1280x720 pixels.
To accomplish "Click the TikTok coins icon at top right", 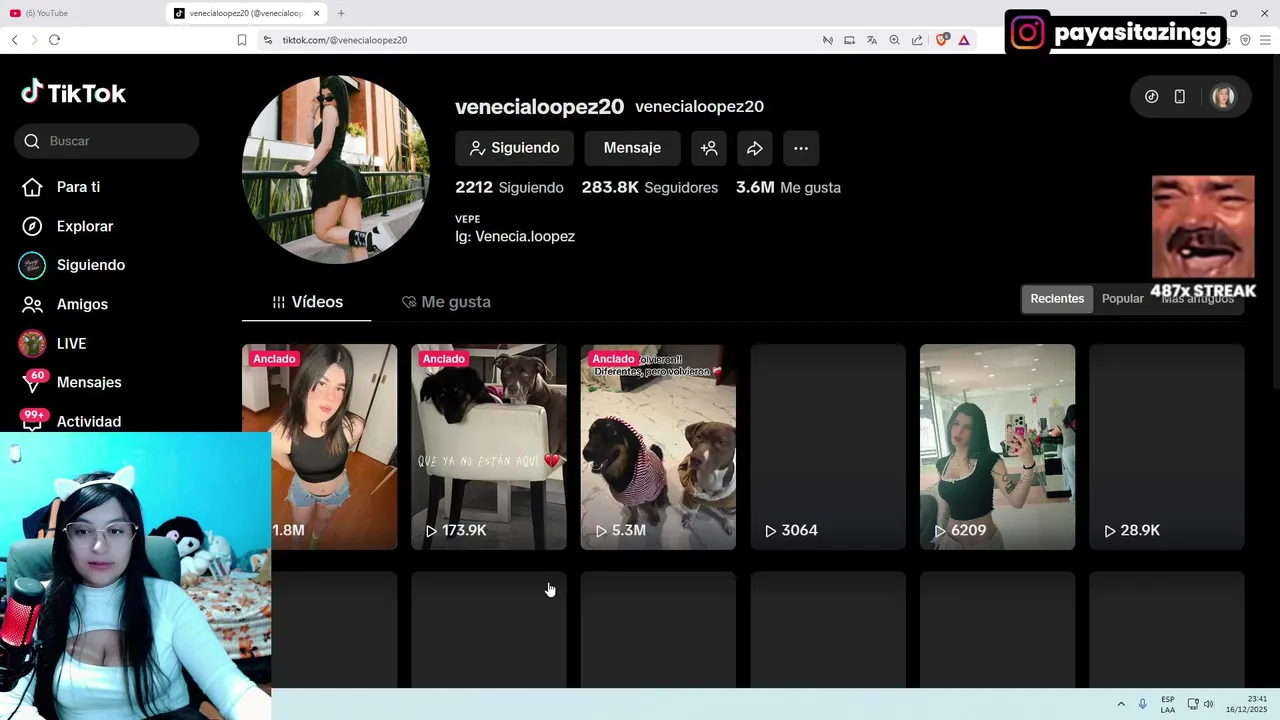I will pos(1152,97).
